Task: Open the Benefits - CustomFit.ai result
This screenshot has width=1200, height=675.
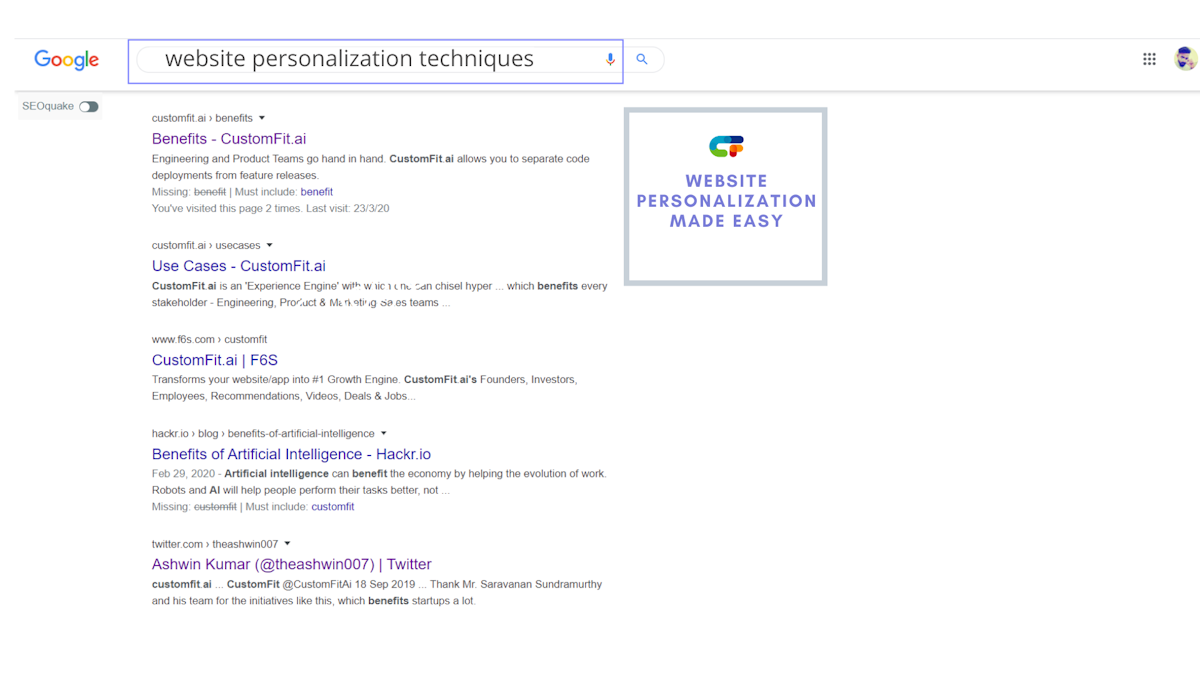Action: click(229, 139)
